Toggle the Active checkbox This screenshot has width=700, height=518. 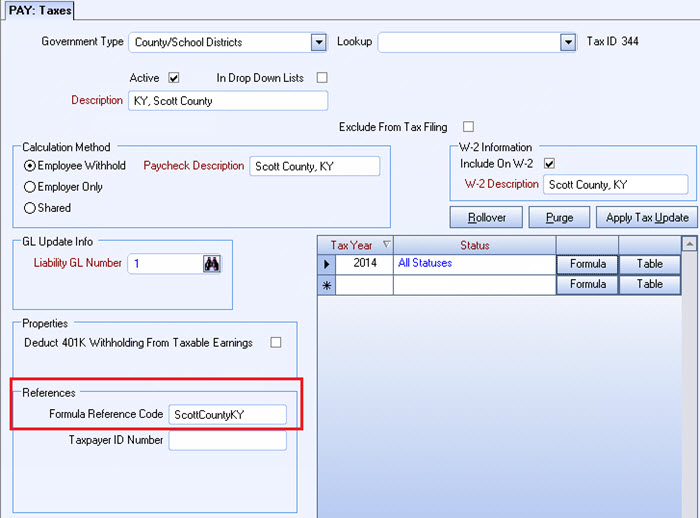pos(173,78)
